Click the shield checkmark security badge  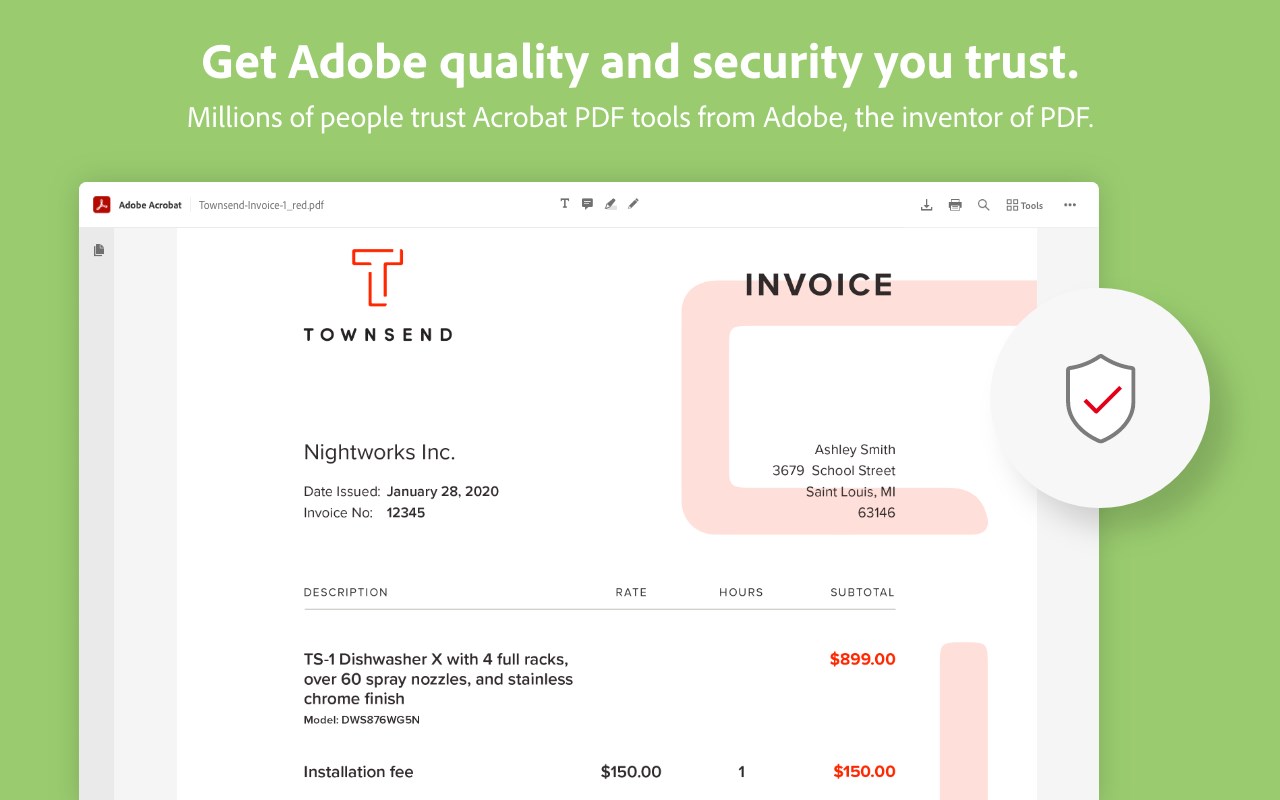pyautogui.click(x=1100, y=398)
